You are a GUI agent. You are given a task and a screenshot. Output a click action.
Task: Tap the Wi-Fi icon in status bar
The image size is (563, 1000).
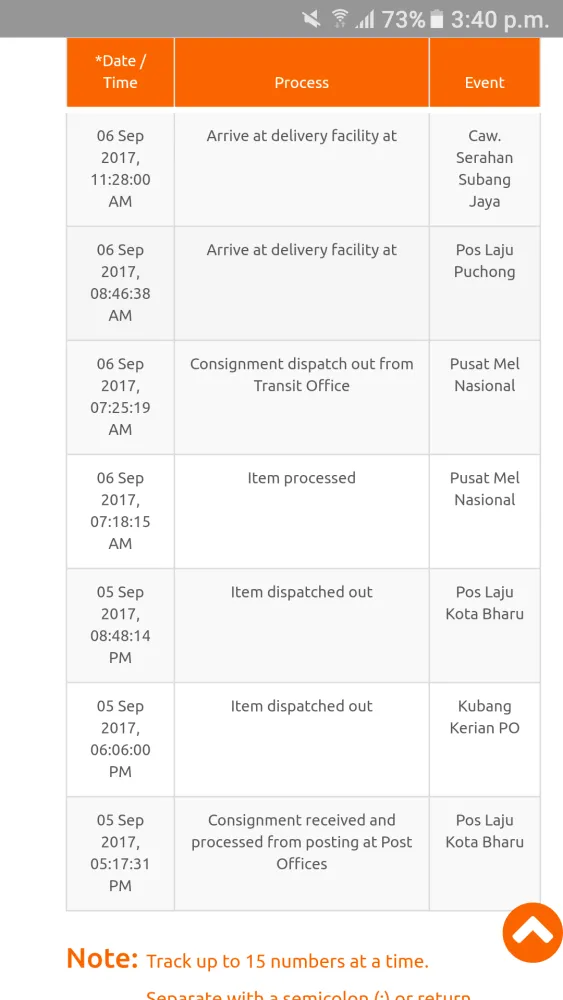tap(340, 19)
